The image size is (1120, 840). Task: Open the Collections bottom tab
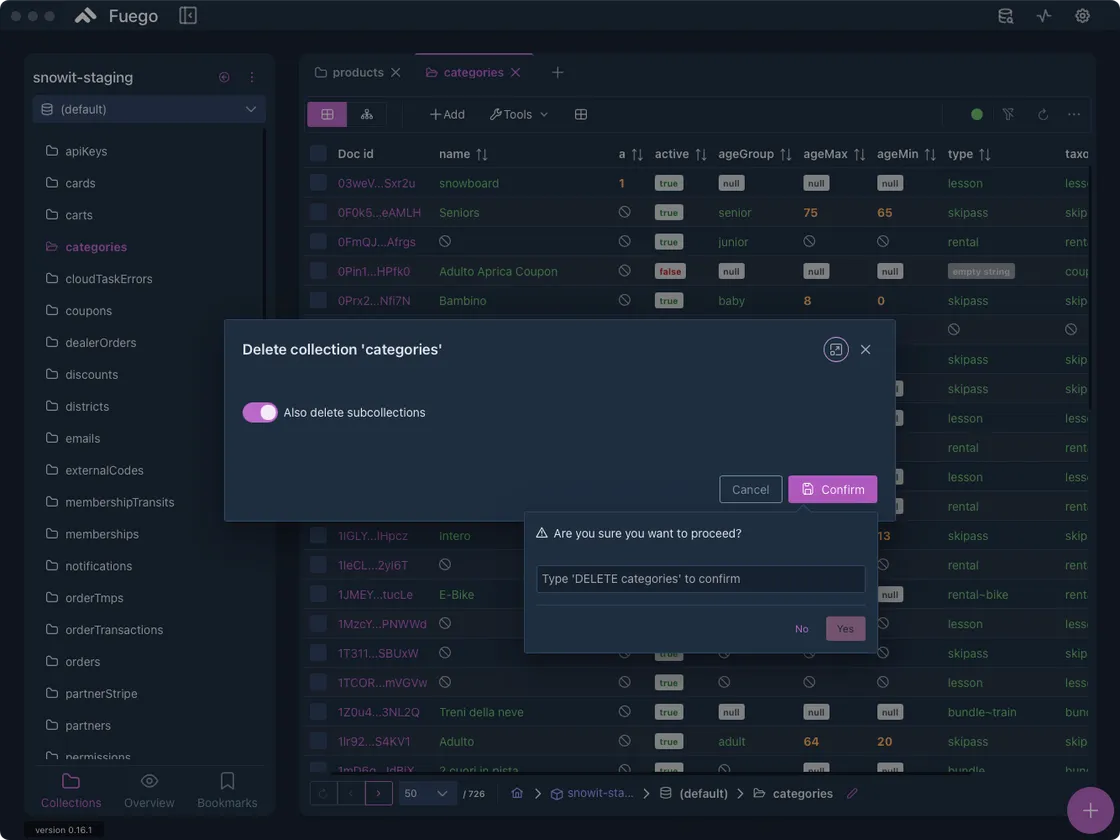(x=71, y=791)
